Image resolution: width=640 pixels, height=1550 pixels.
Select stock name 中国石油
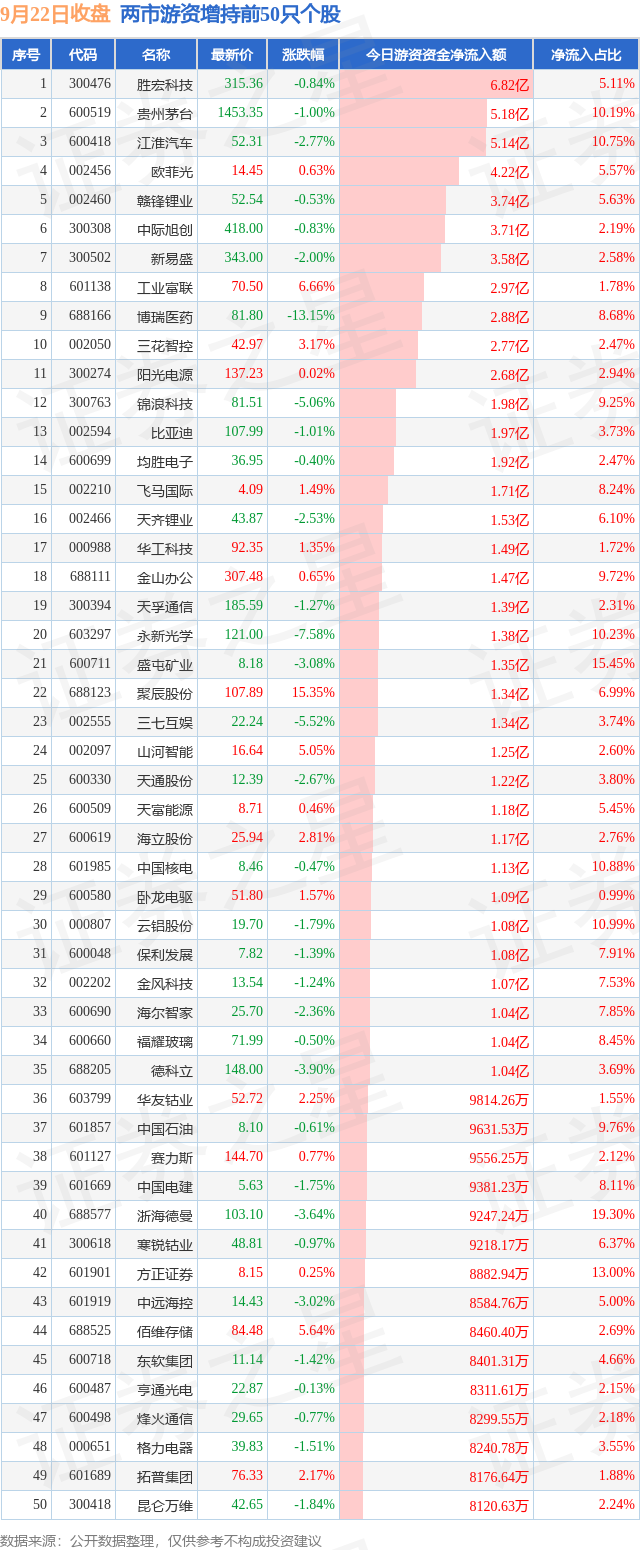point(164,1128)
